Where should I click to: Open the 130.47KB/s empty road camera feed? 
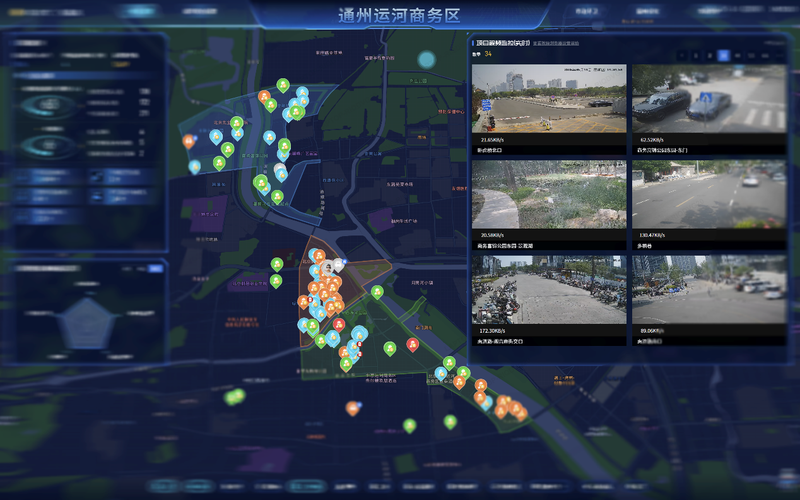click(x=709, y=194)
